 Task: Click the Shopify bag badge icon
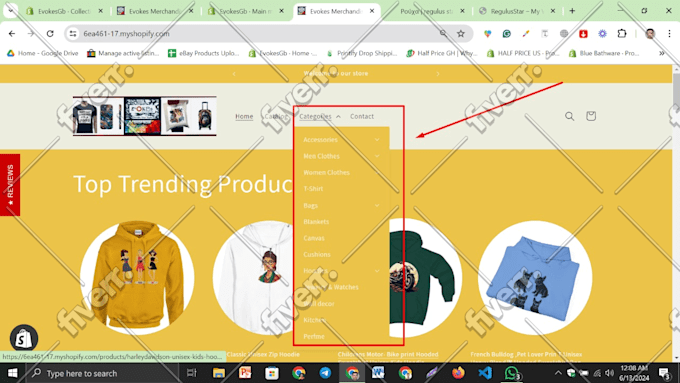point(24,338)
